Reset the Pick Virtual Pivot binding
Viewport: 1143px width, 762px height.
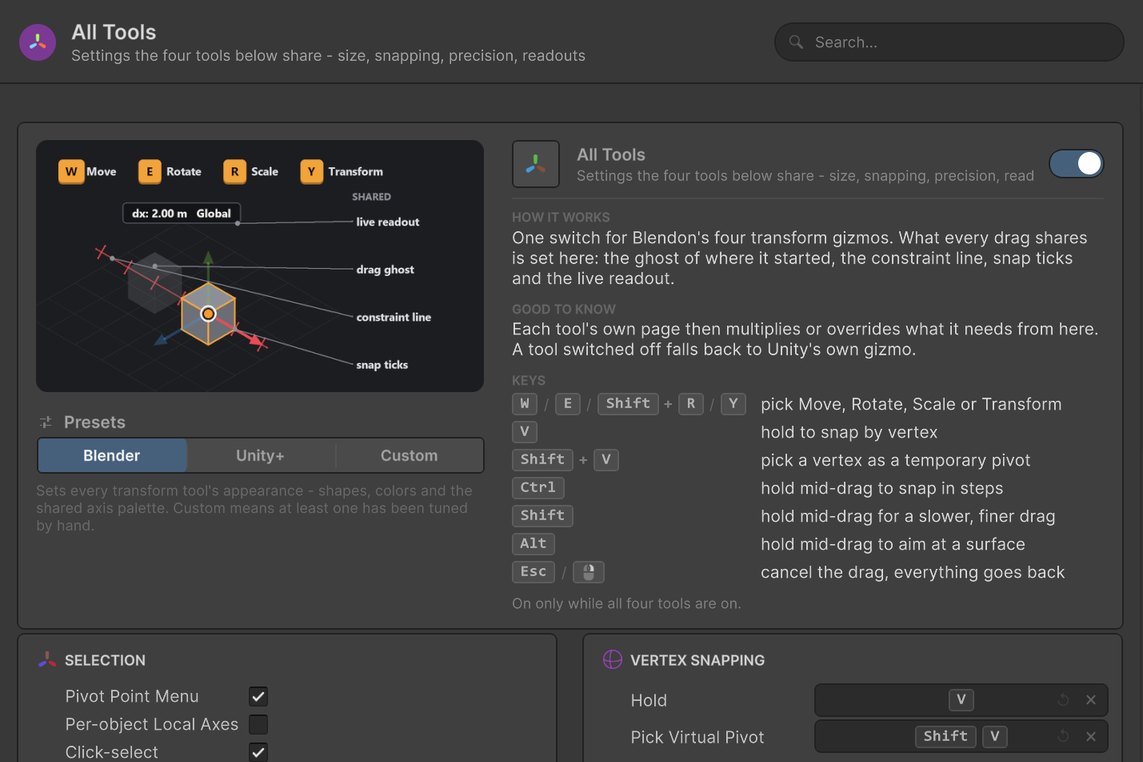click(1063, 736)
